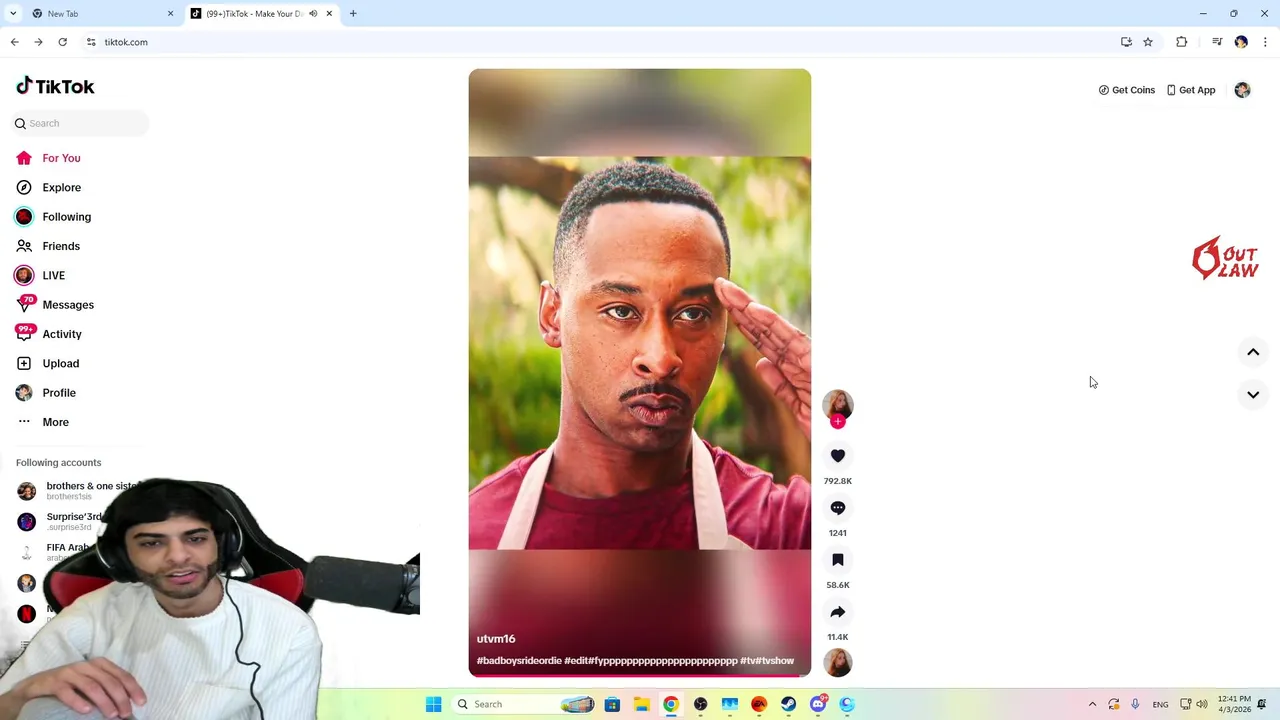Viewport: 1280px width, 720px height.
Task: Open Messages in the sidebar
Action: click(54, 304)
